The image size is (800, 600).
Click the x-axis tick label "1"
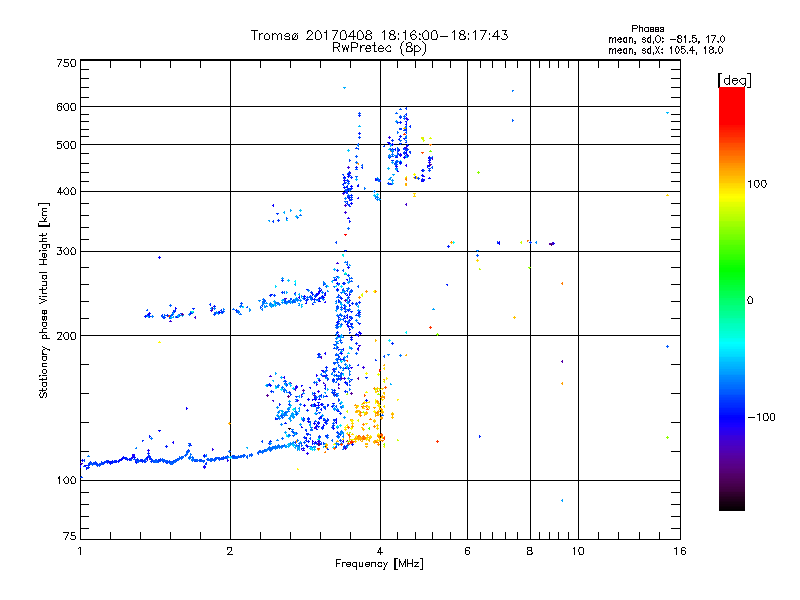80,551
